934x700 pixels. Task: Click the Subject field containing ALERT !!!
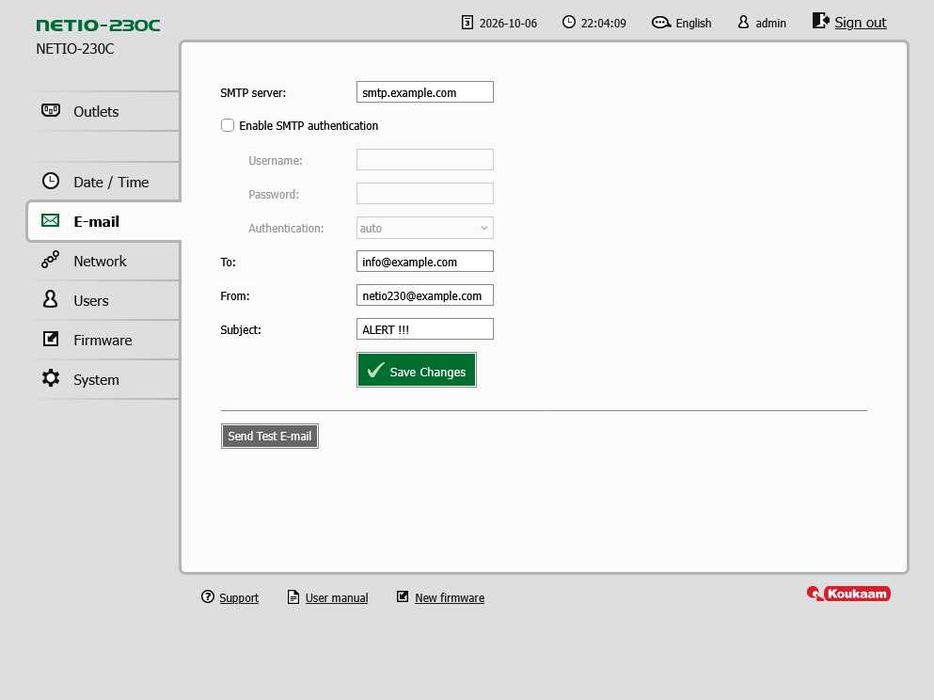pyautogui.click(x=425, y=329)
